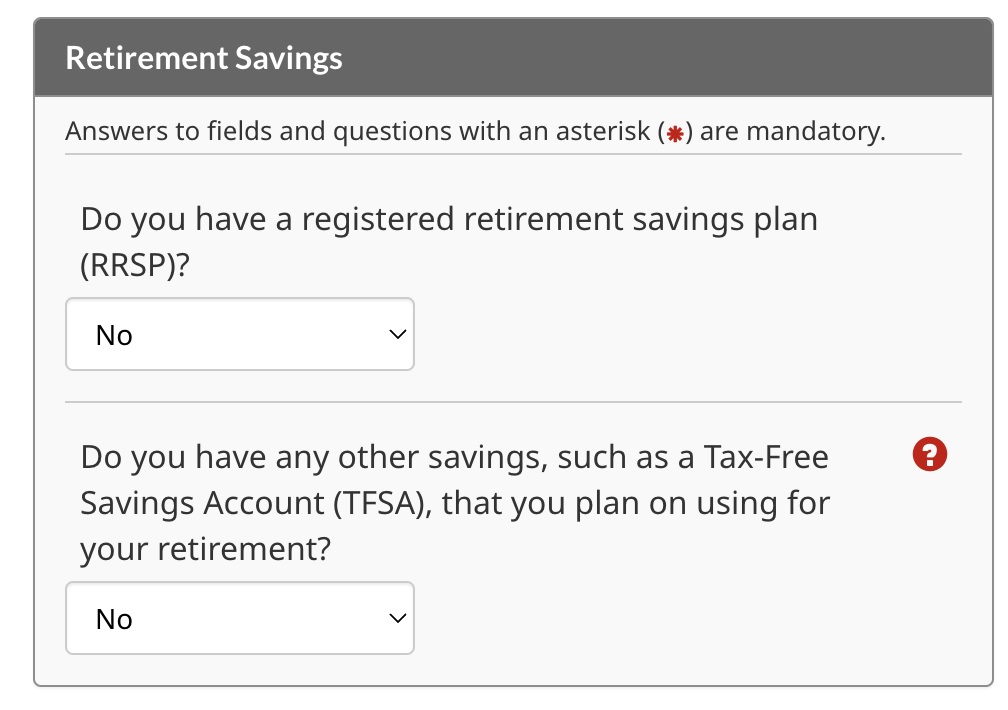Click the word "mandatory" in the notice
This screenshot has width=1008, height=710.
click(x=815, y=132)
